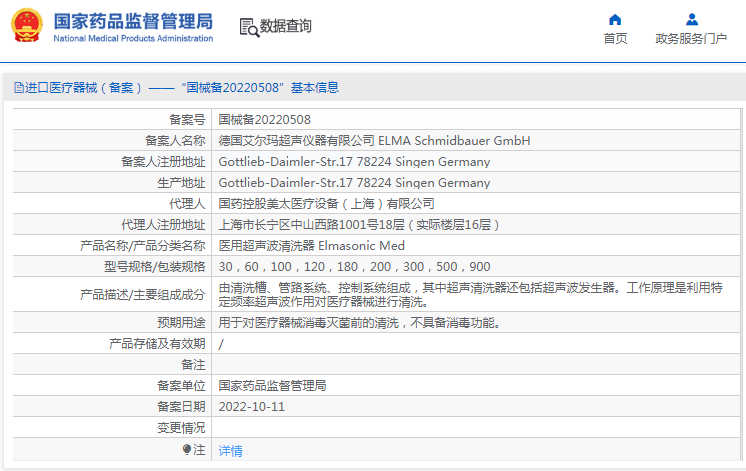Open 政务服务门户 text link
The height and width of the screenshot is (471, 746).
(x=691, y=39)
